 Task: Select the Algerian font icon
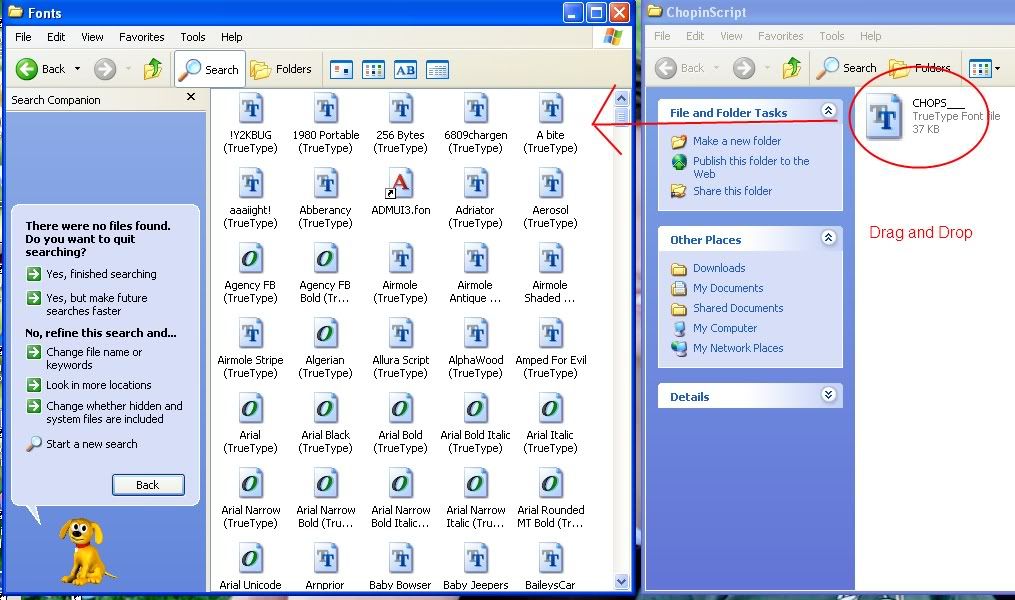pyautogui.click(x=326, y=335)
